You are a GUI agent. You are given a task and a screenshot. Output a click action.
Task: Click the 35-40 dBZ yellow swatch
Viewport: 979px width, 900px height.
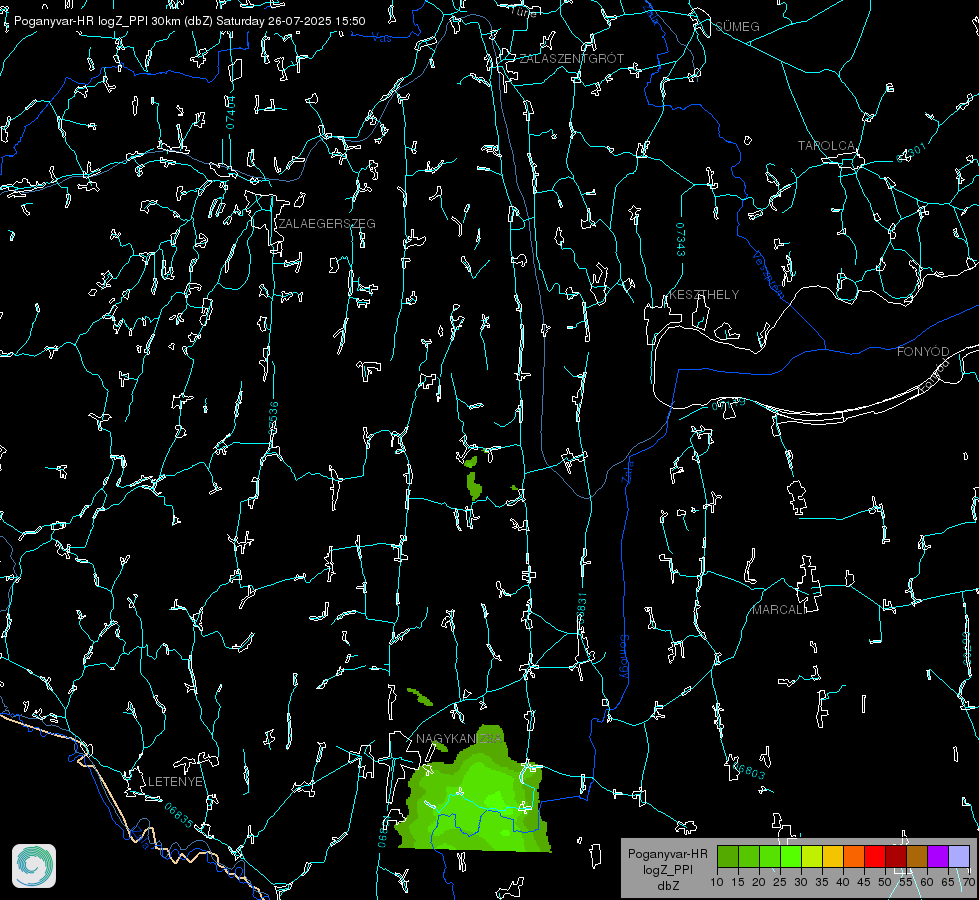point(833,856)
